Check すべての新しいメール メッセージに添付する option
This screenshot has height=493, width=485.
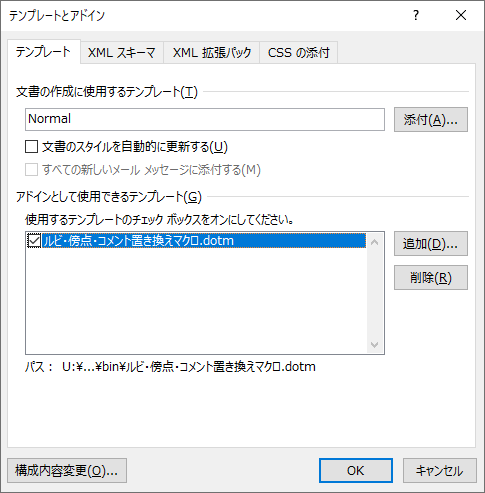(32, 170)
